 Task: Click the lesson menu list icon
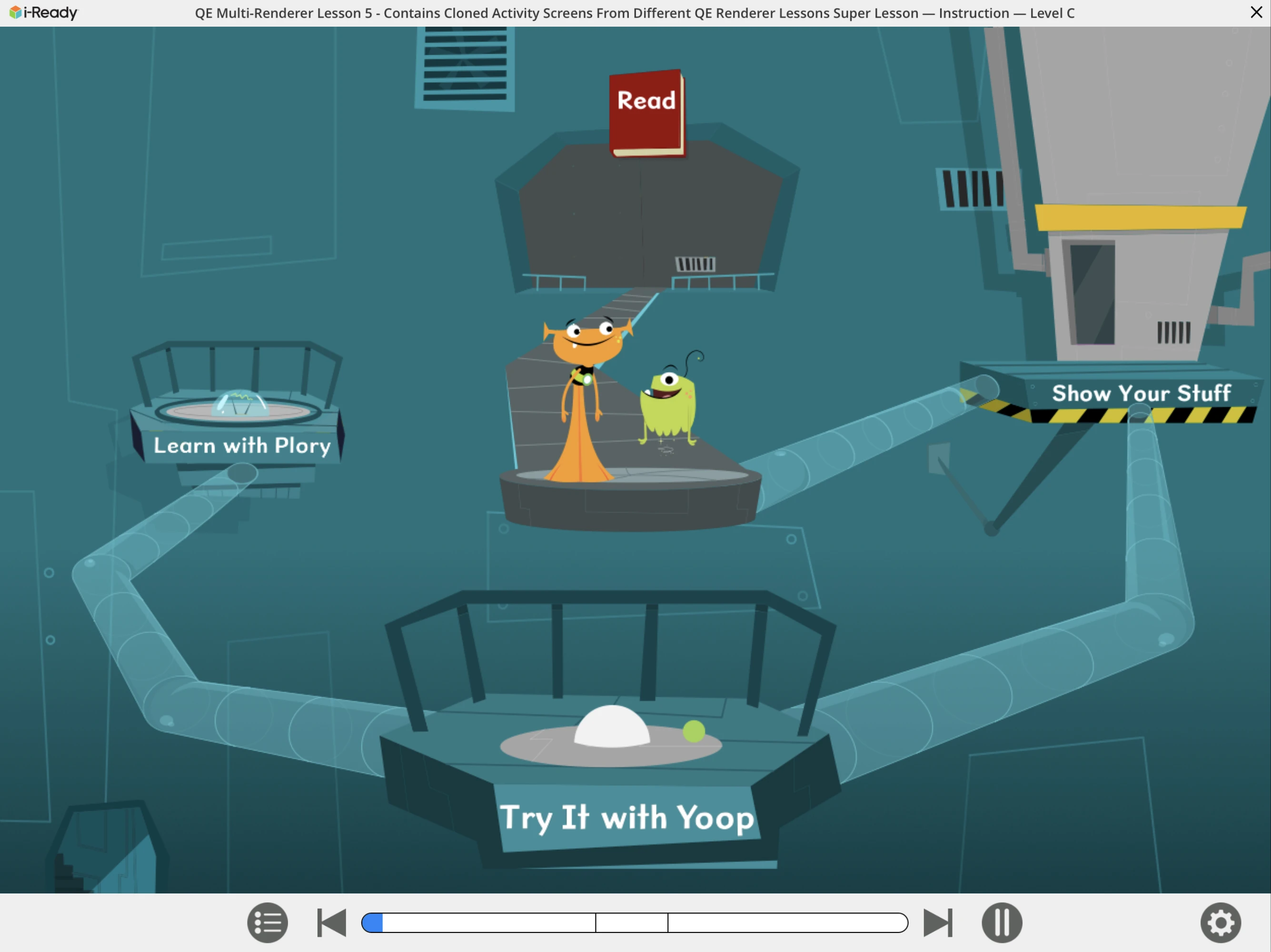point(267,922)
